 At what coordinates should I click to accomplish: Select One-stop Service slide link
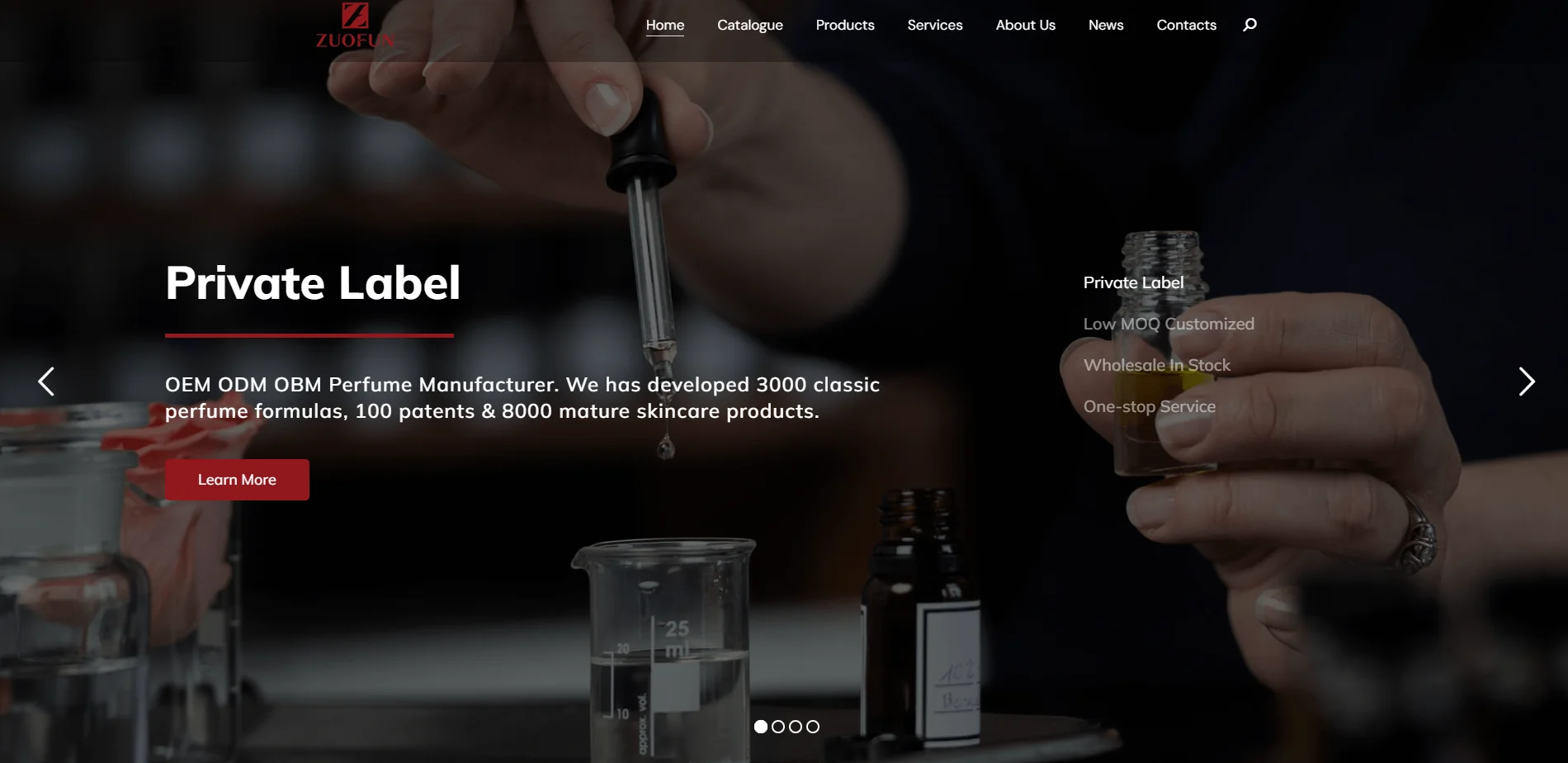[x=1150, y=406]
